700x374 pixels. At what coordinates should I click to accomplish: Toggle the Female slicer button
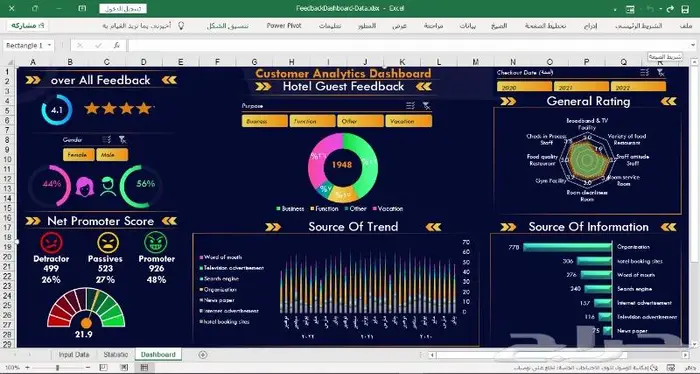[x=79, y=154]
